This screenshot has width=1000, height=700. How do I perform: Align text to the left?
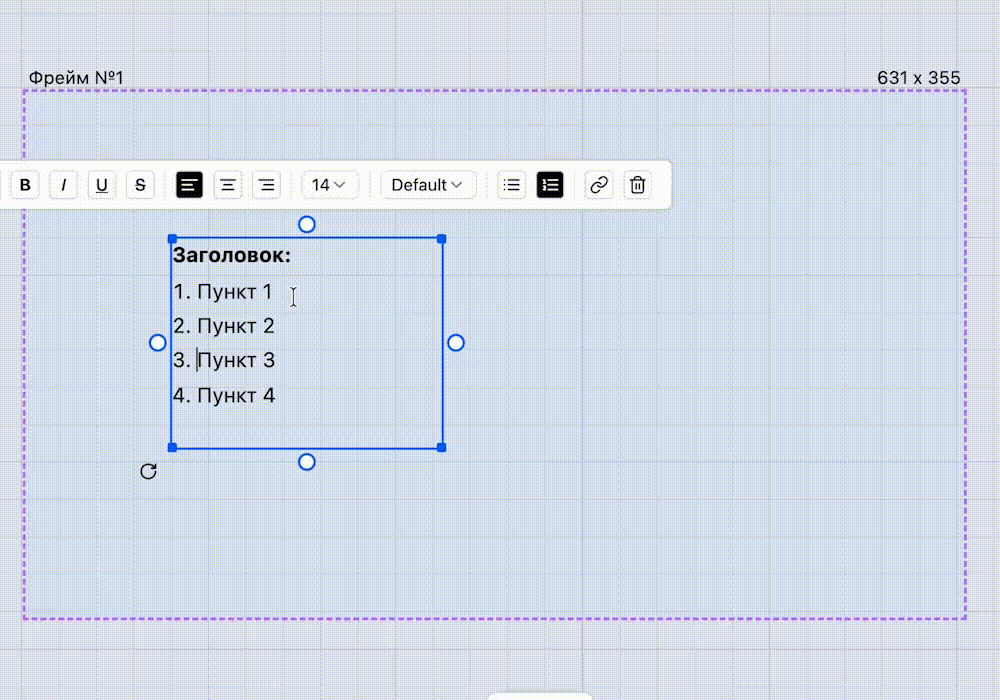tap(190, 185)
